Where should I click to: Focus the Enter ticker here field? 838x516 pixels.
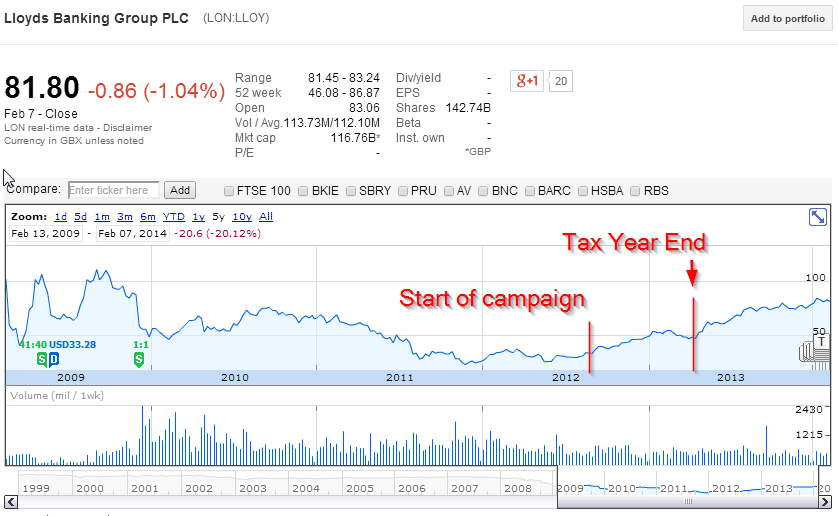113,190
